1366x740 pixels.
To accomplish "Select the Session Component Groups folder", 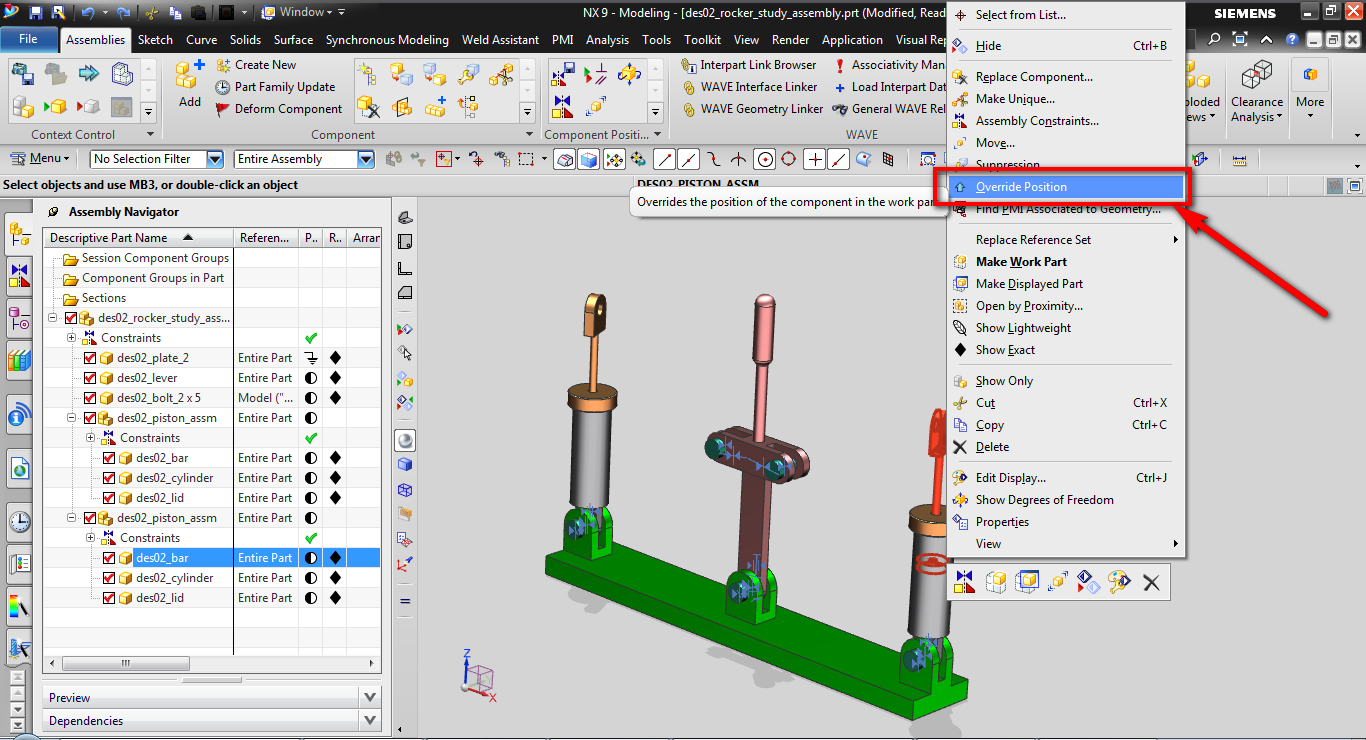I will [x=155, y=258].
